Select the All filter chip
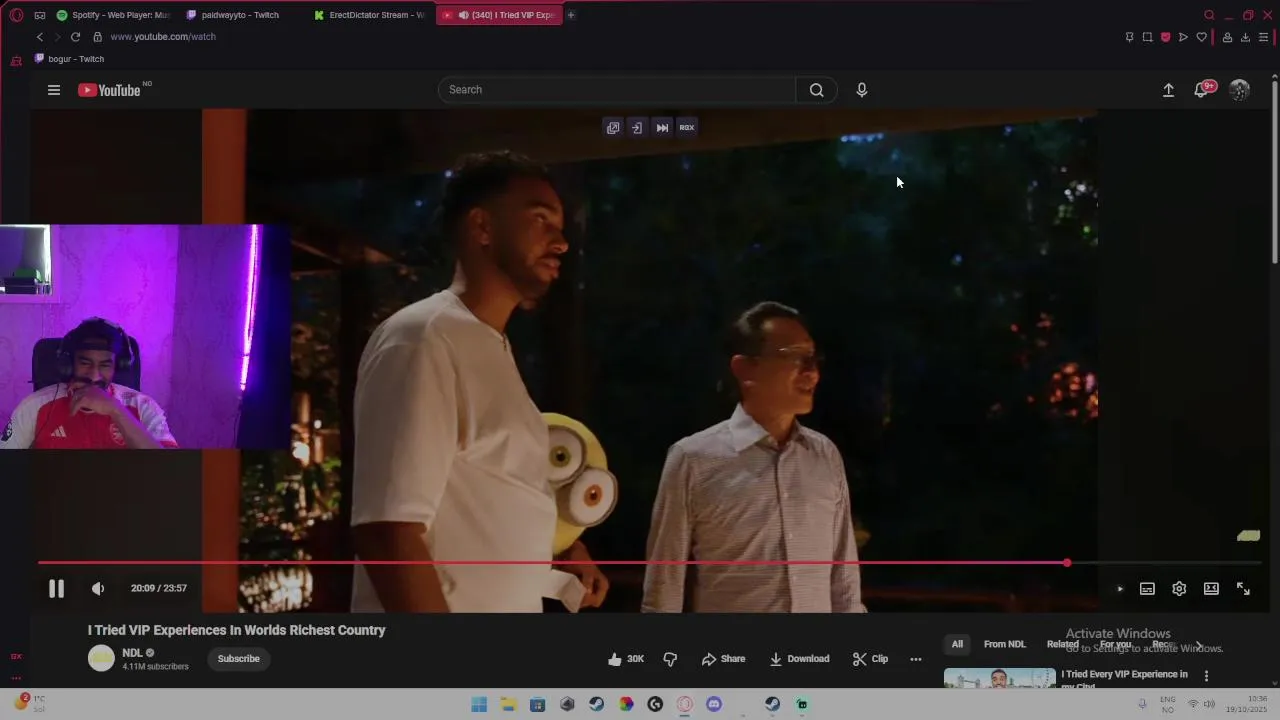 [957, 645]
